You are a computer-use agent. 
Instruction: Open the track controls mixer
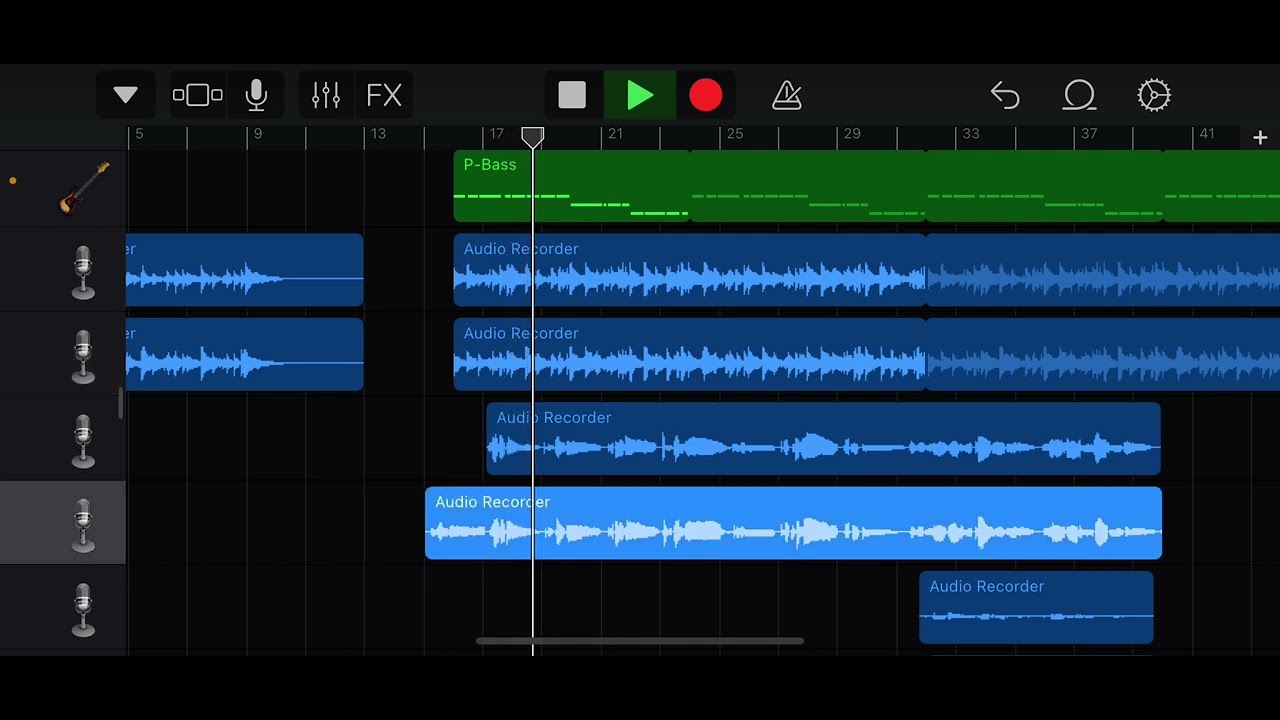[326, 95]
